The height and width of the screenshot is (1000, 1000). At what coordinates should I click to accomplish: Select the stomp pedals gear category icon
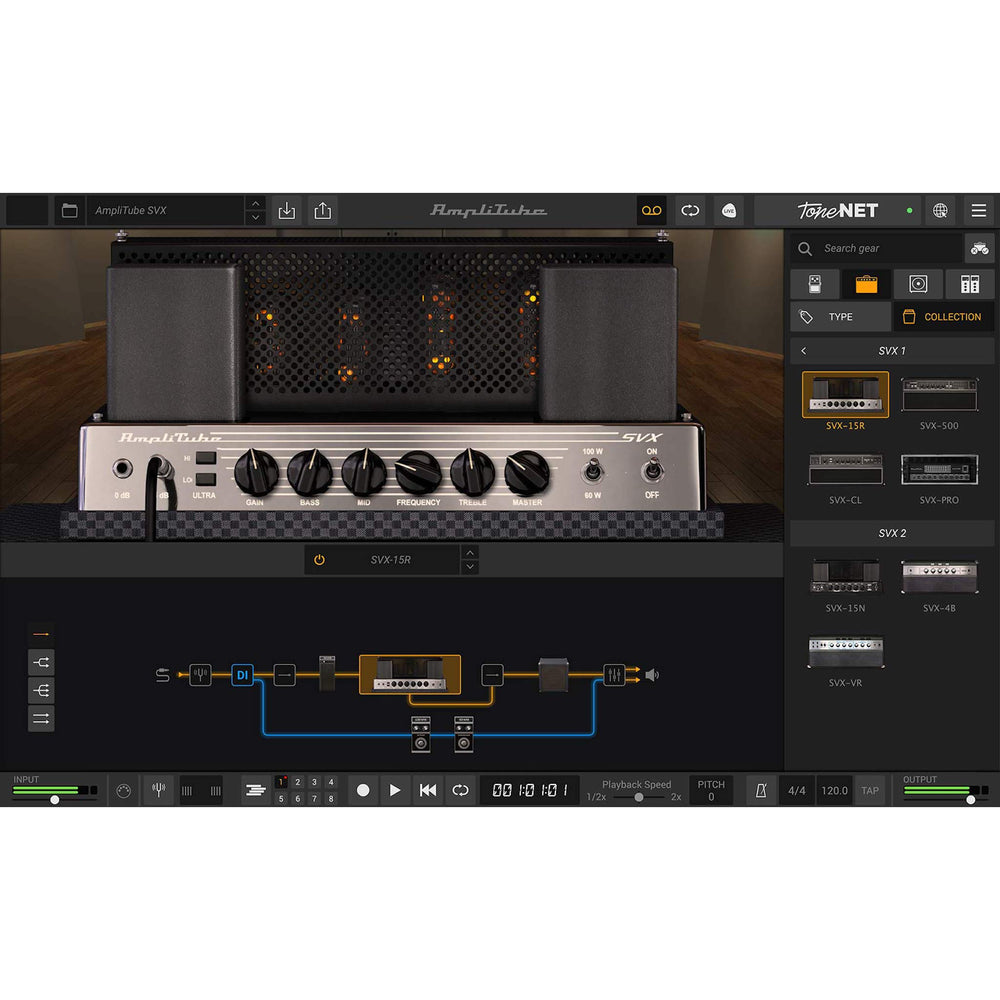click(815, 284)
